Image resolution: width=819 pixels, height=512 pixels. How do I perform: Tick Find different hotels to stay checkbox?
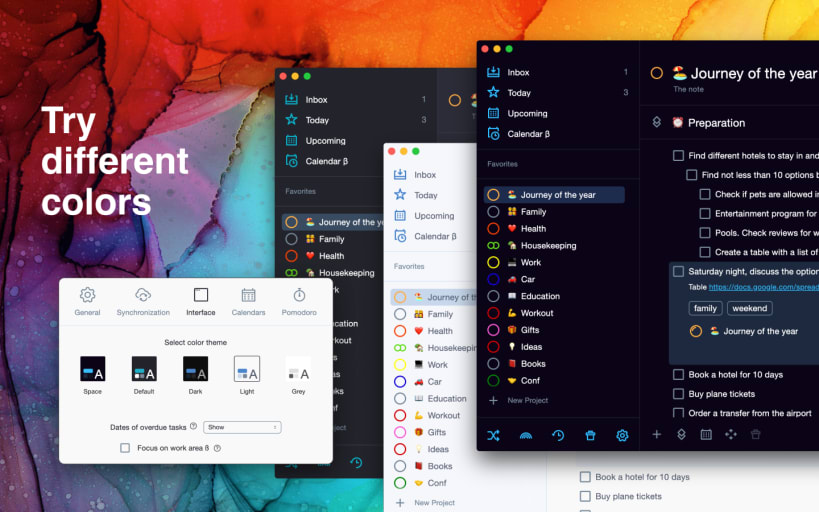coord(678,155)
